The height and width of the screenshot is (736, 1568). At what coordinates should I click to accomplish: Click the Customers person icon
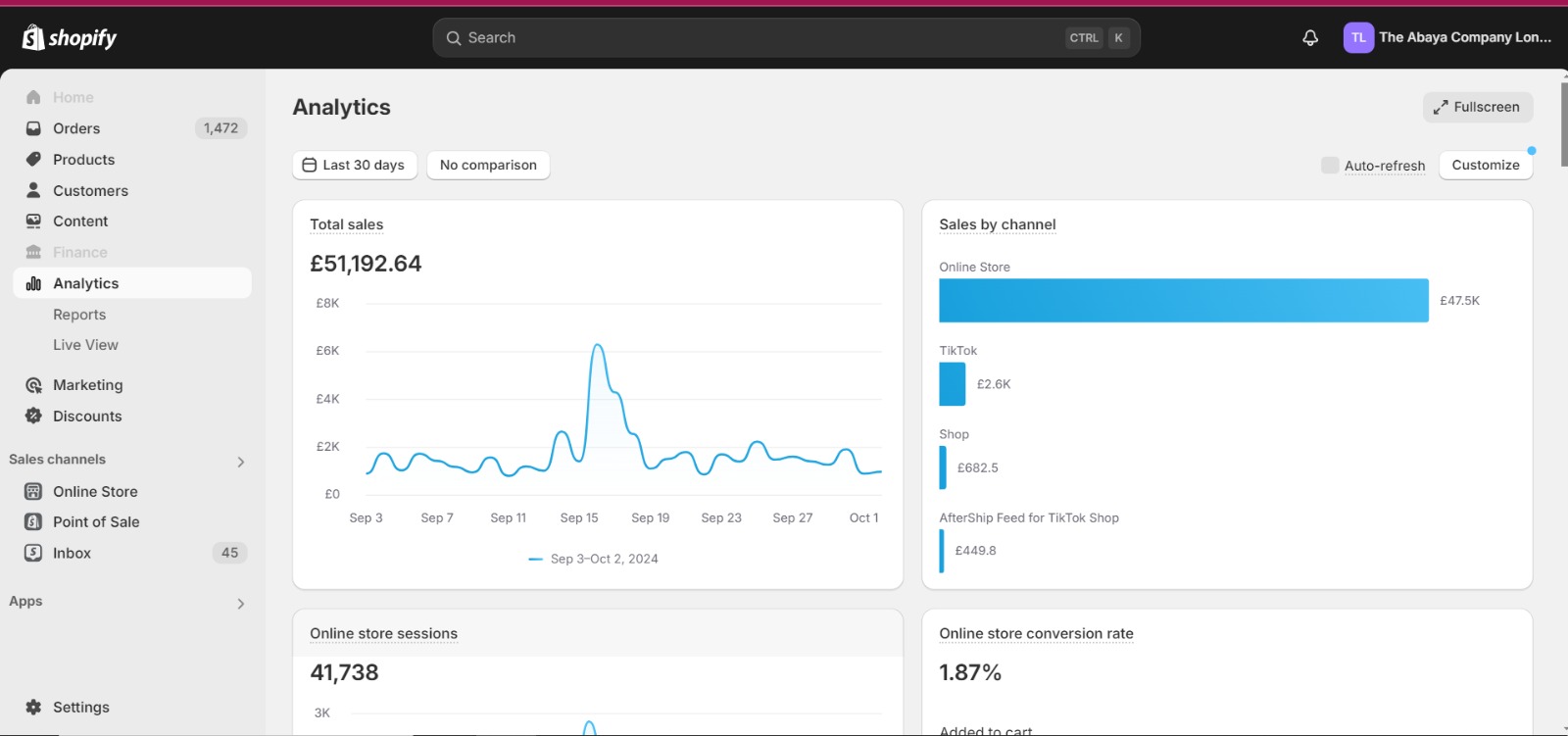click(x=33, y=190)
